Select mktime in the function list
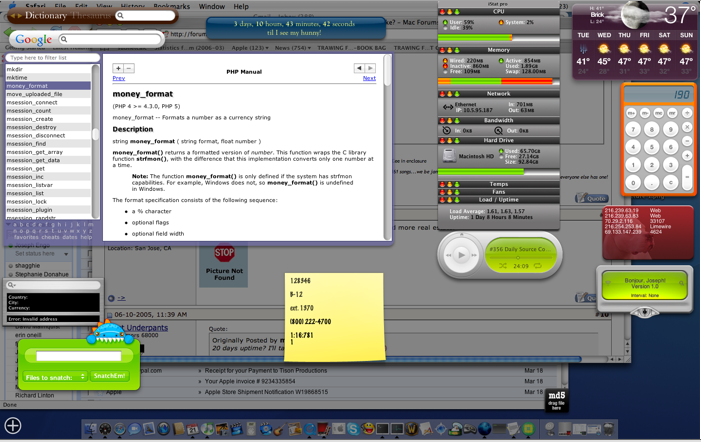Image resolution: width=701 pixels, height=442 pixels. (x=48, y=77)
